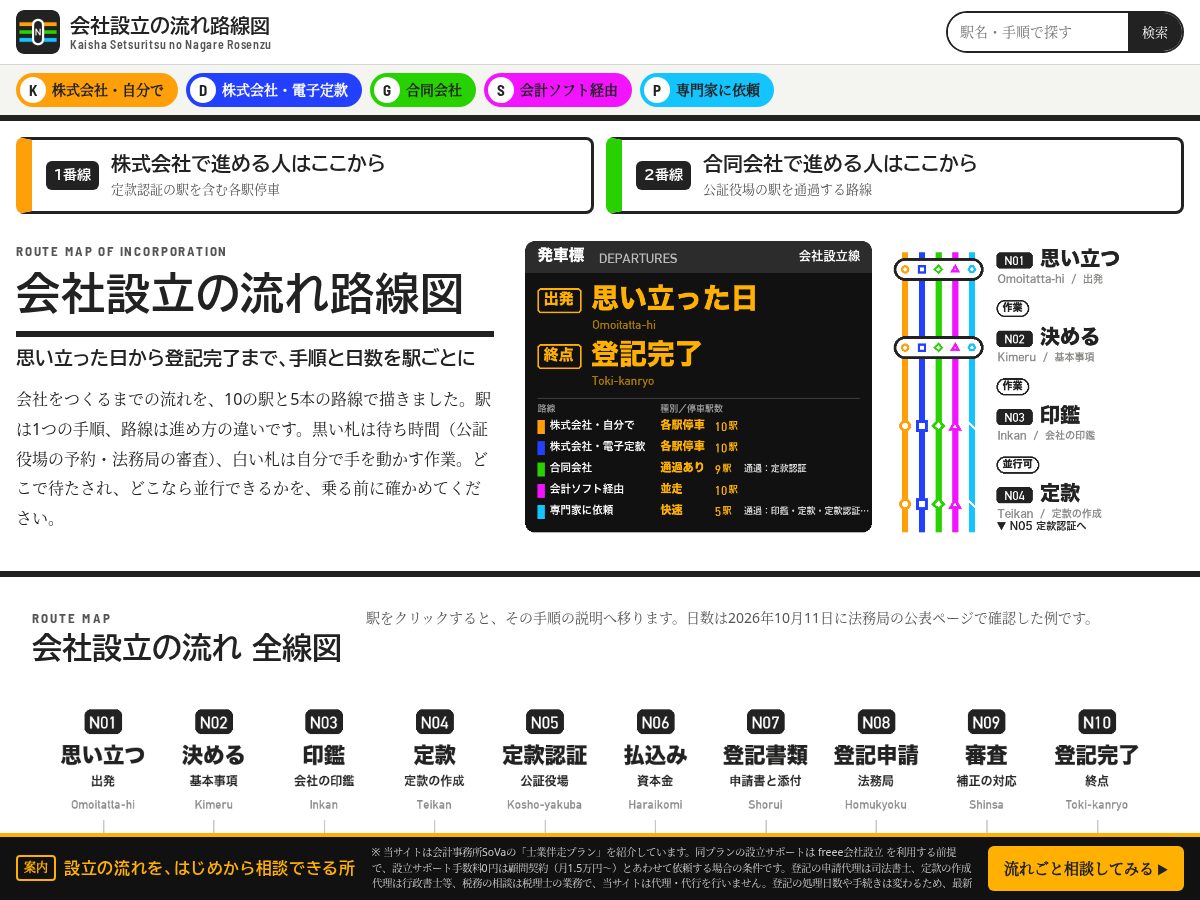Viewport: 1200px width, 900px height.
Task: Click orange circle marker at N02 決める
Action: click(905, 348)
